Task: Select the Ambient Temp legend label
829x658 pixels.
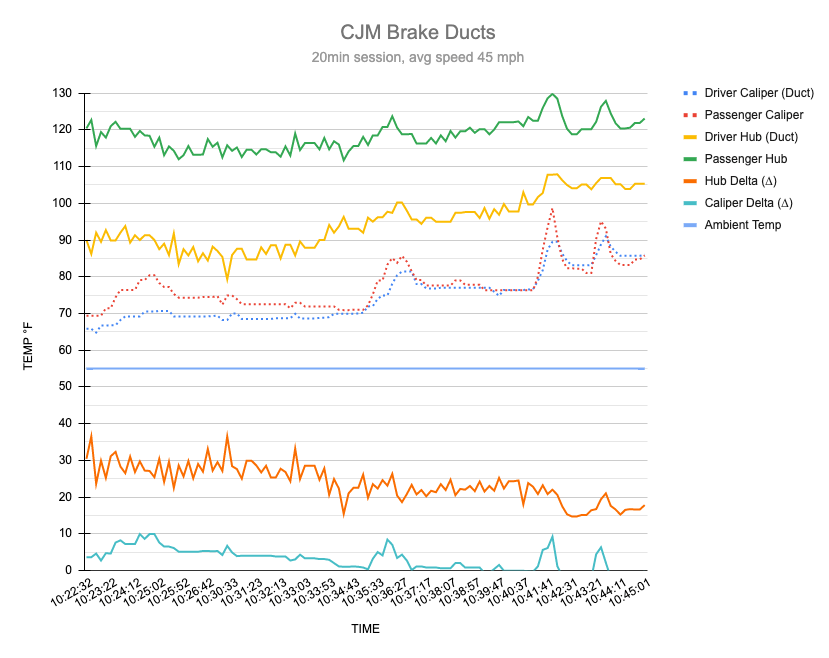Action: [x=743, y=225]
